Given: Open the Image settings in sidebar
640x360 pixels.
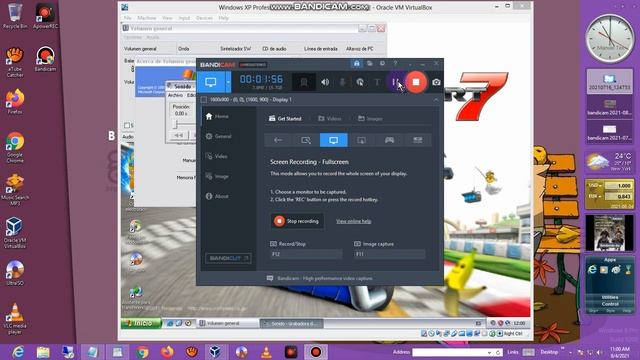Looking at the screenshot, I should (217, 176).
